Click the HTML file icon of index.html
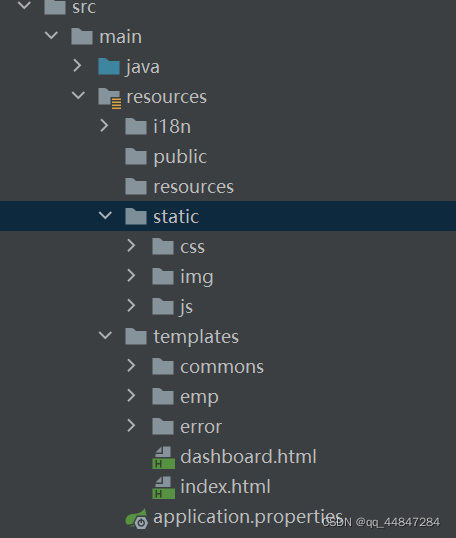Image resolution: width=456 pixels, height=538 pixels. coord(163,487)
